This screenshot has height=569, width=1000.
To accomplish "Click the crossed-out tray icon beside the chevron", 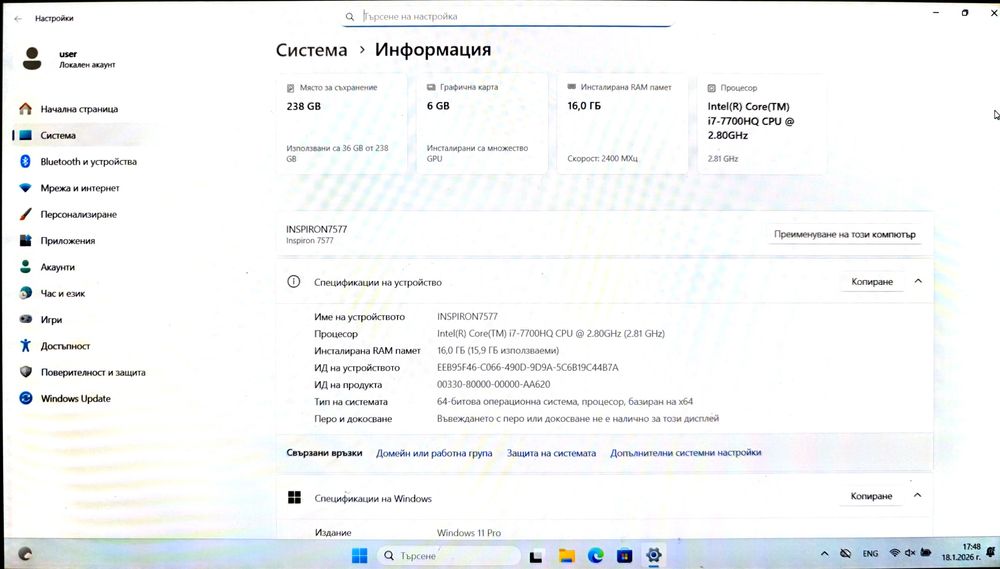I will 846,554.
